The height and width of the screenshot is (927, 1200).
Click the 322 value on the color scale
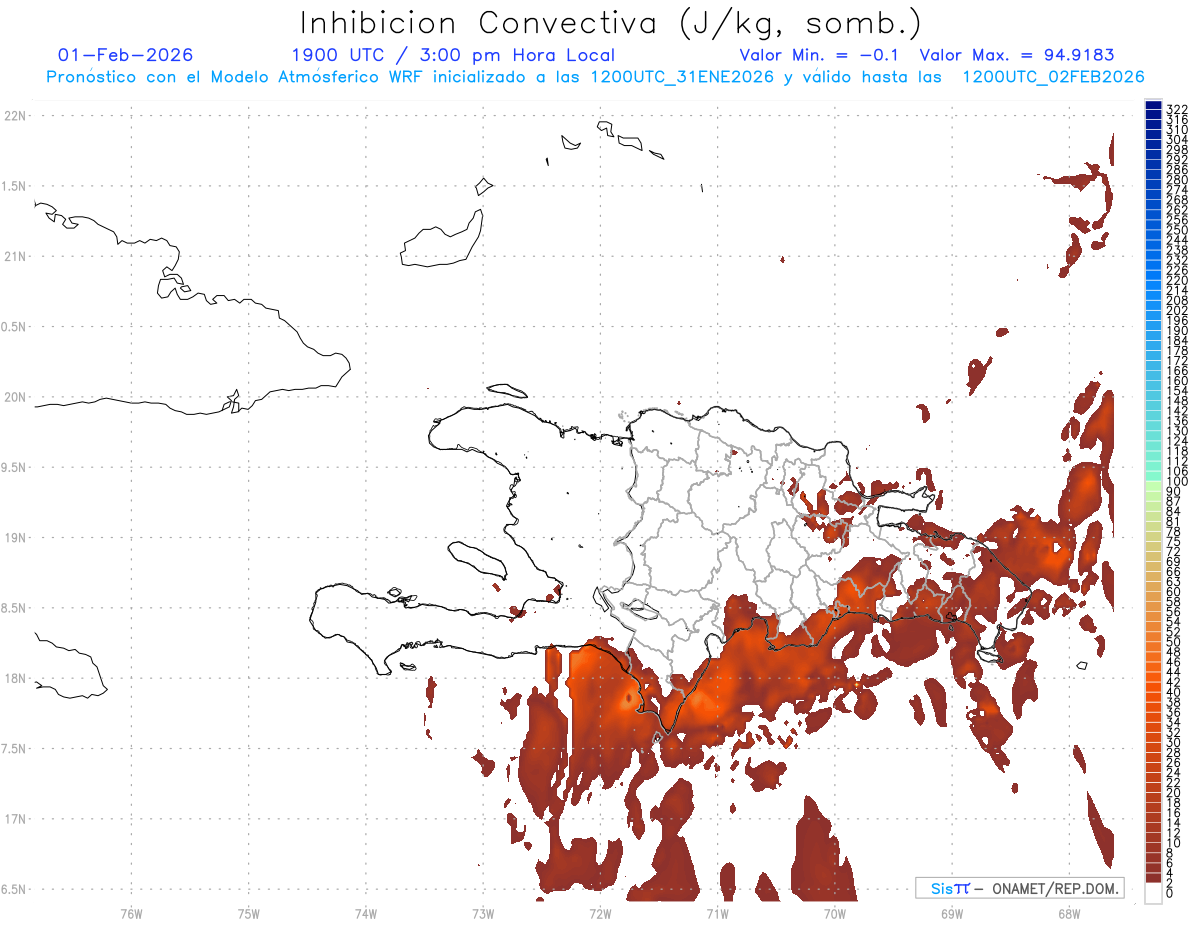[x=1177, y=109]
